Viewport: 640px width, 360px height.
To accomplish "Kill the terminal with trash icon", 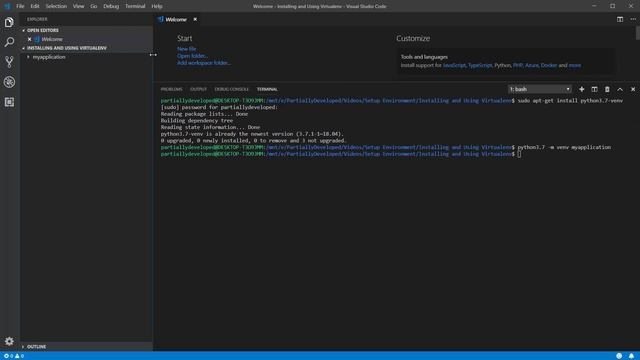I will coord(607,89).
